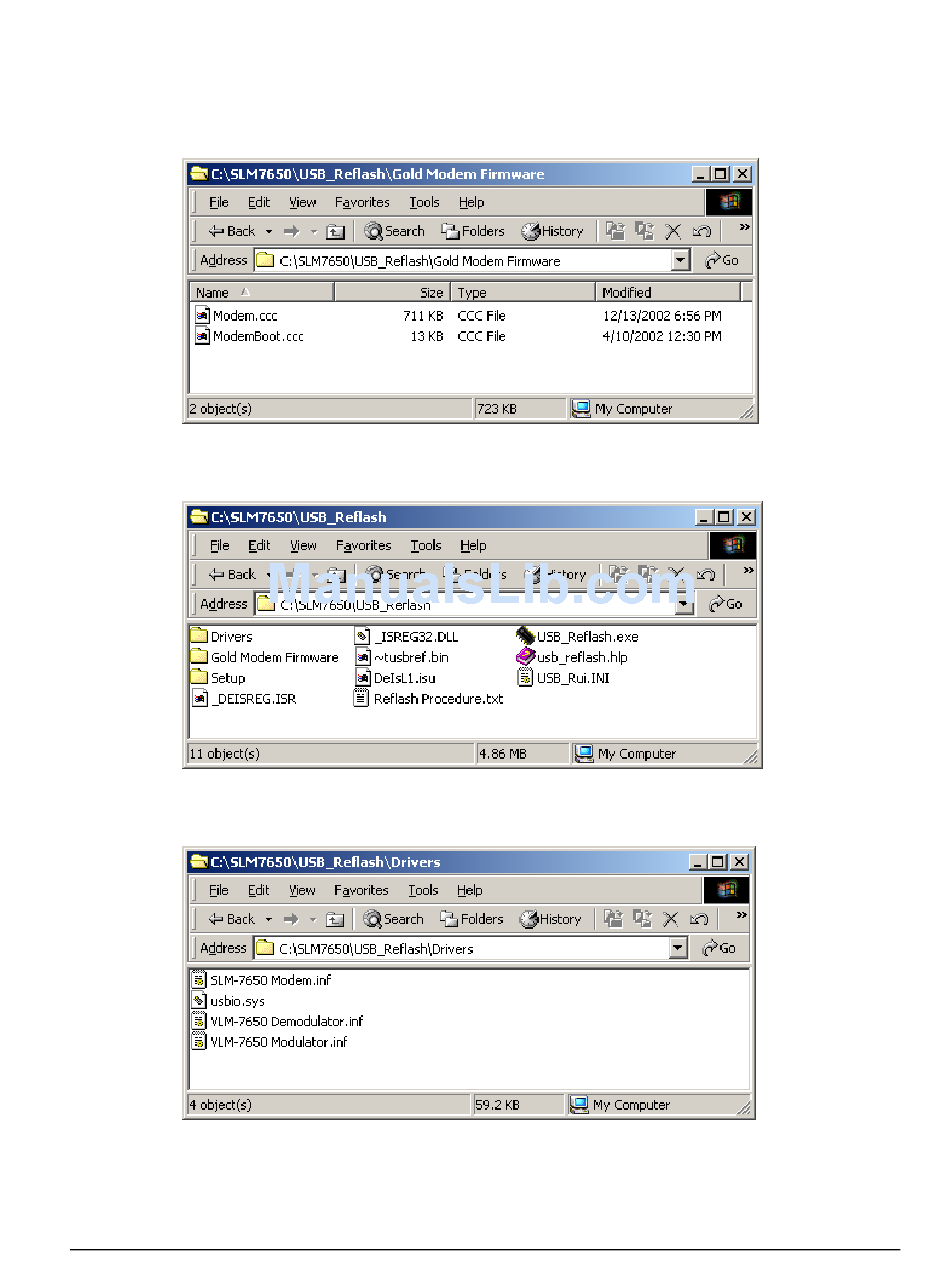
Task: Select ModemBoot.ccc in Gold Modem Firmware window
Action: [249, 337]
